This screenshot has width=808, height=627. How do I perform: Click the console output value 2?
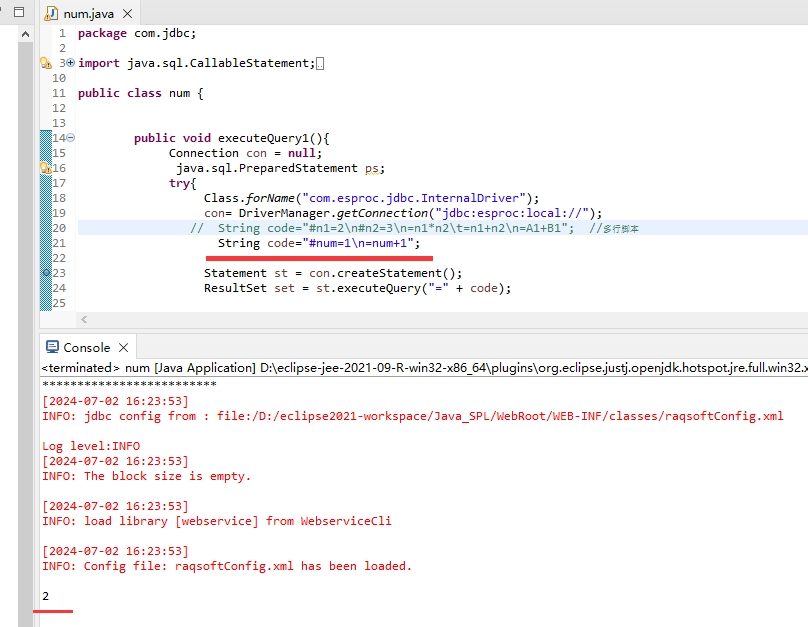click(x=46, y=597)
